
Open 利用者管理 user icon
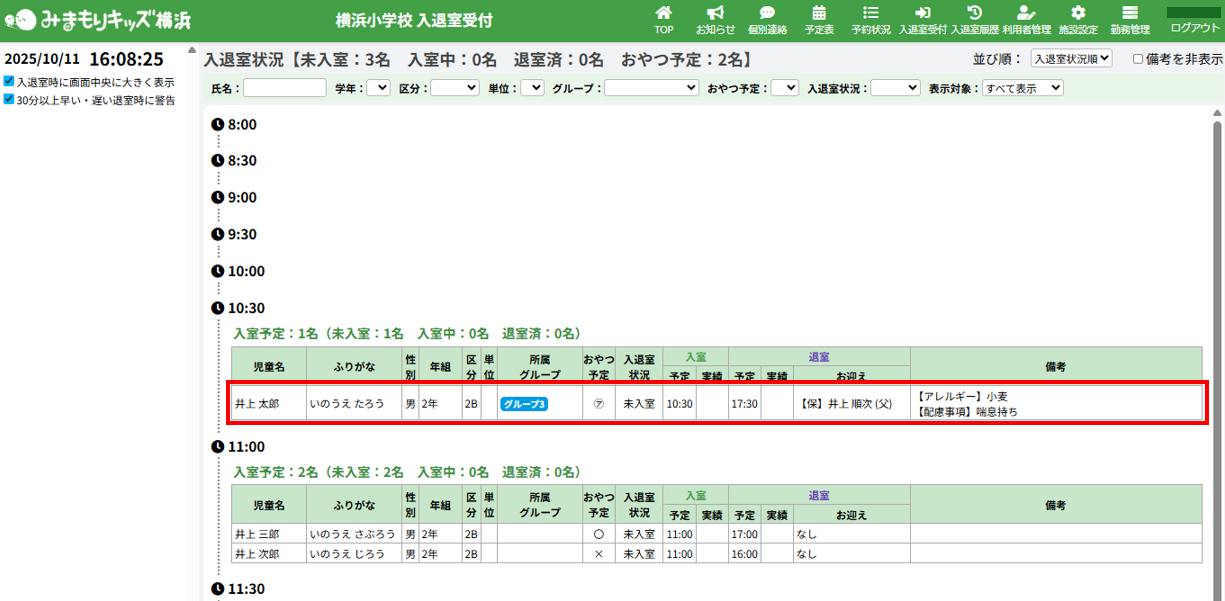coord(1026,13)
